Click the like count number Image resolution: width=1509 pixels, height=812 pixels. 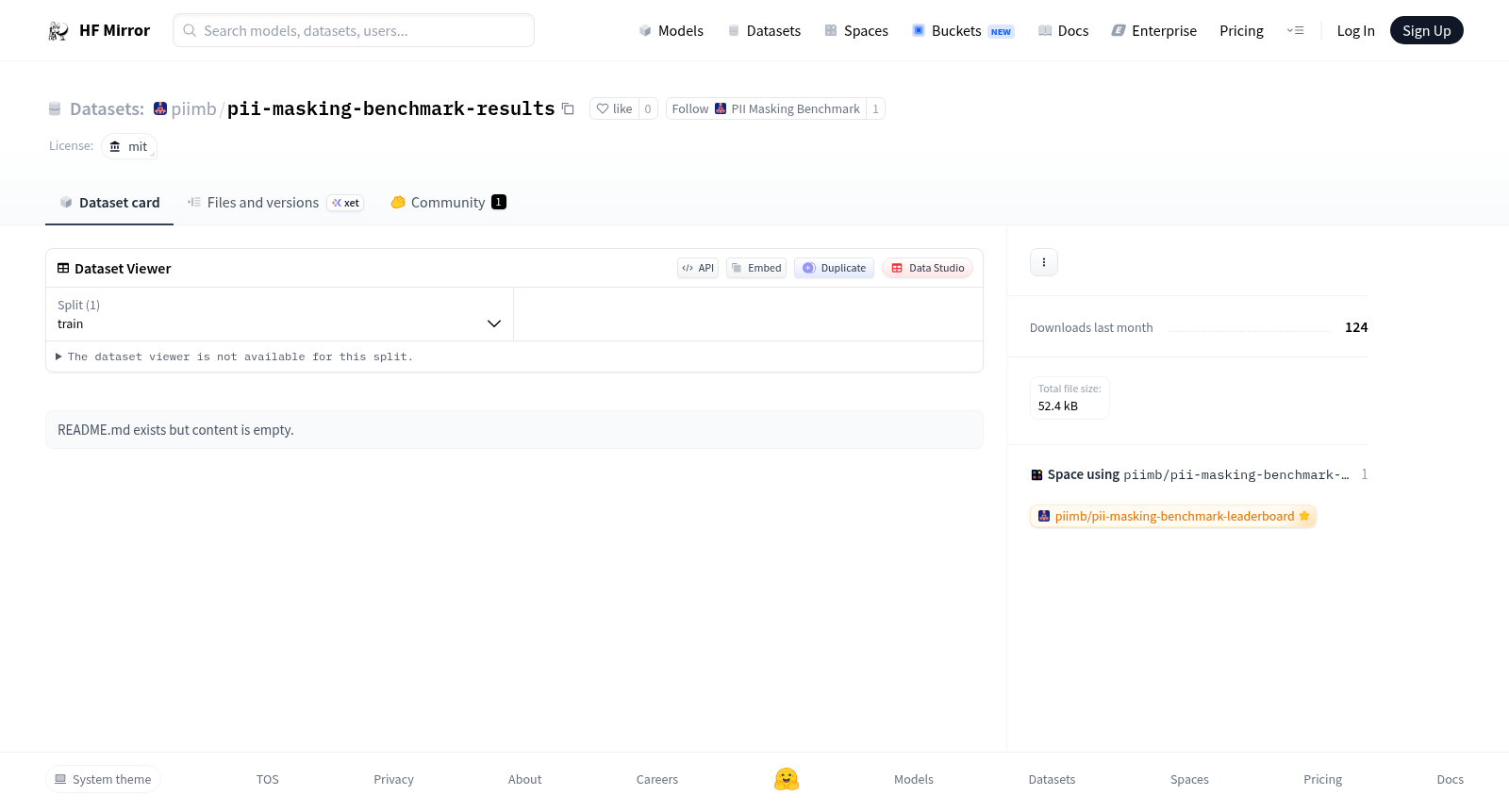tap(648, 108)
